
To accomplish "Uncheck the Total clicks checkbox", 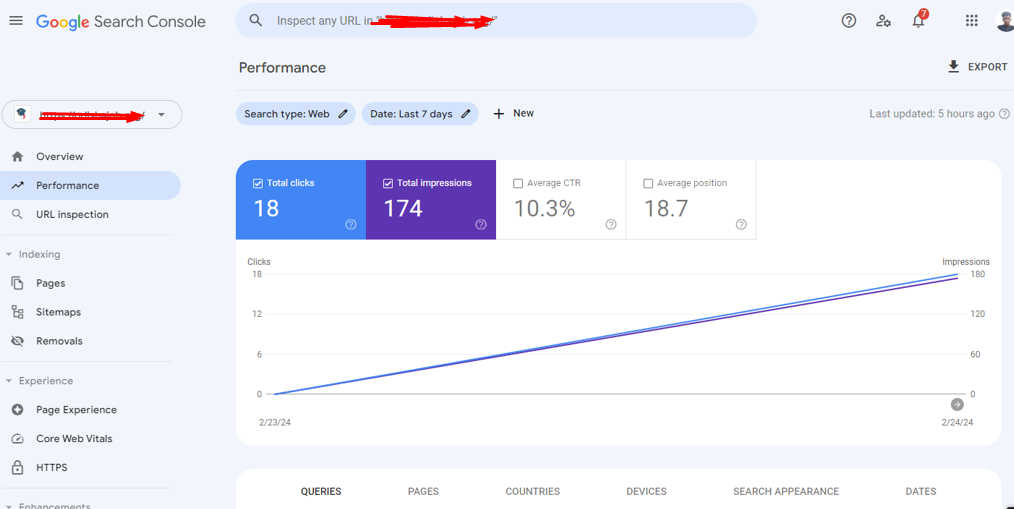I will 258,184.
